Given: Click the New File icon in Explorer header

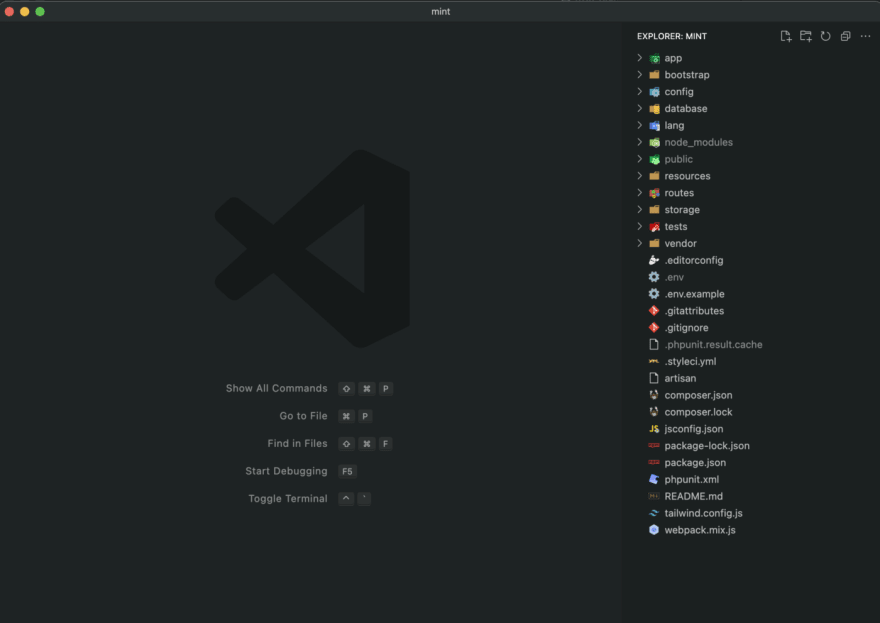Looking at the screenshot, I should (786, 36).
